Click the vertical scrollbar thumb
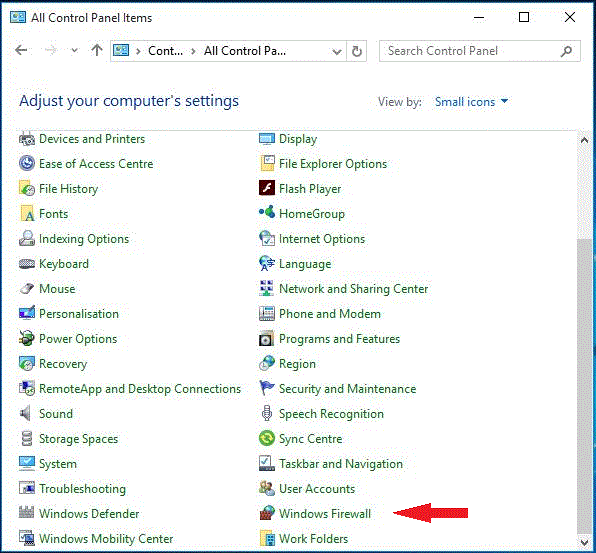596x553 pixels. (x=584, y=386)
